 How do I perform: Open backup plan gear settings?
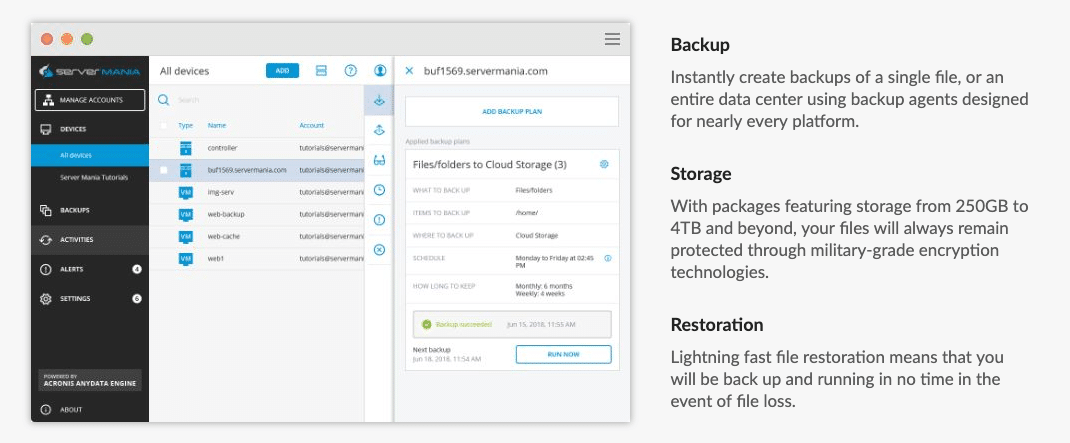click(x=604, y=165)
